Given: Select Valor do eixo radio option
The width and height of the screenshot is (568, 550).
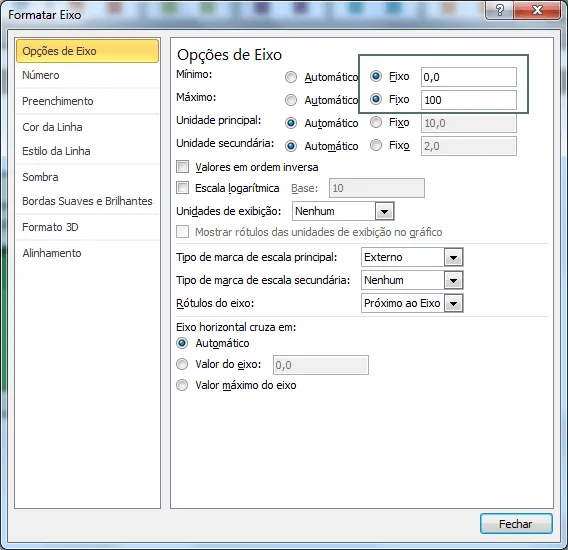Looking at the screenshot, I should tap(182, 364).
